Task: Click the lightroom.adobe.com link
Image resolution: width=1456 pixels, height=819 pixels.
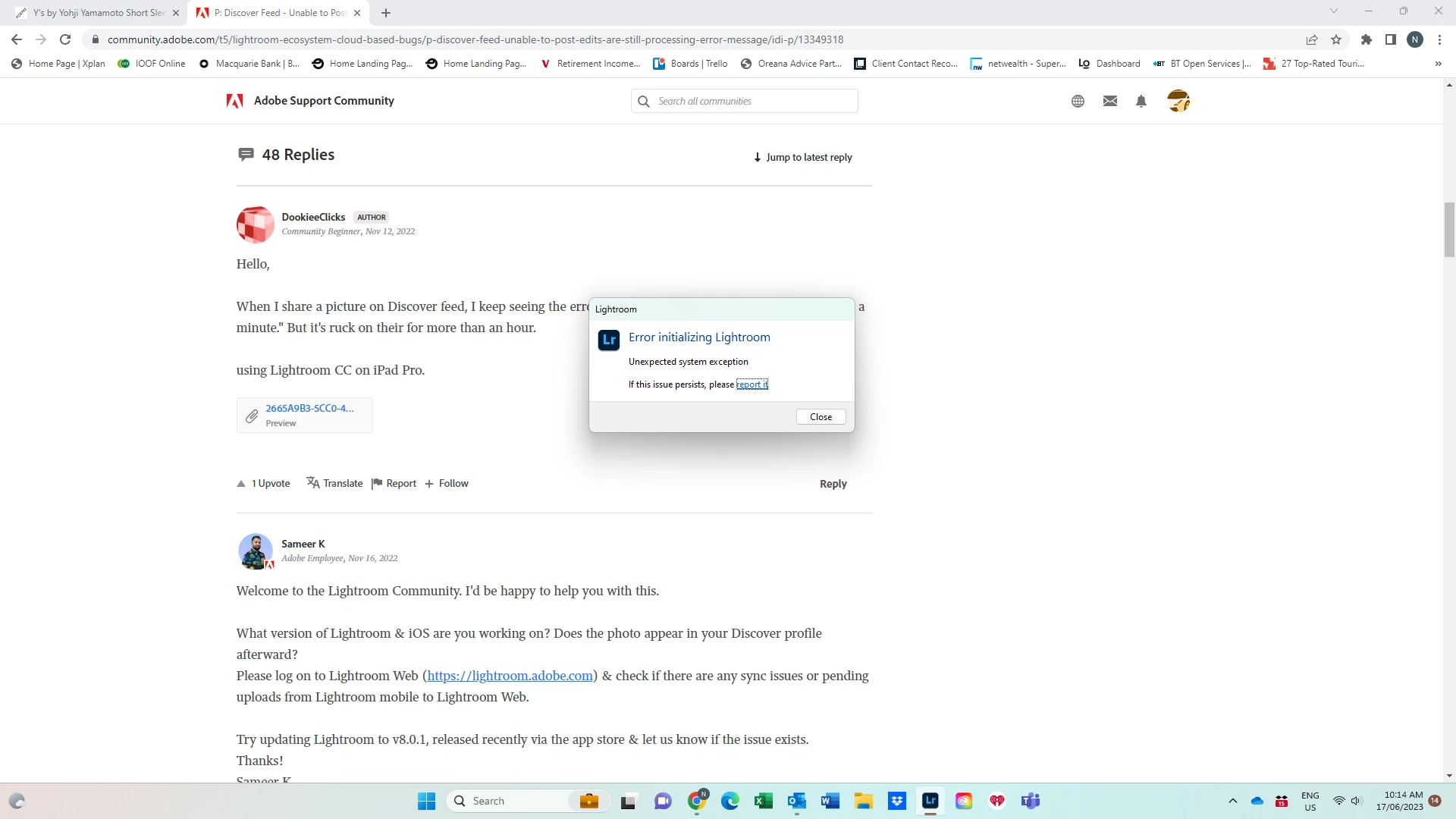Action: coord(510,676)
